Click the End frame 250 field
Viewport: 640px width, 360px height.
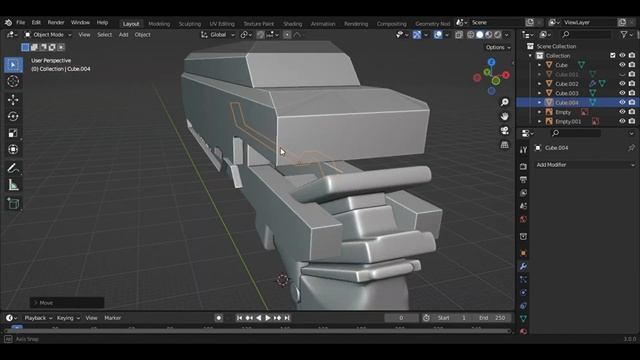(492, 318)
